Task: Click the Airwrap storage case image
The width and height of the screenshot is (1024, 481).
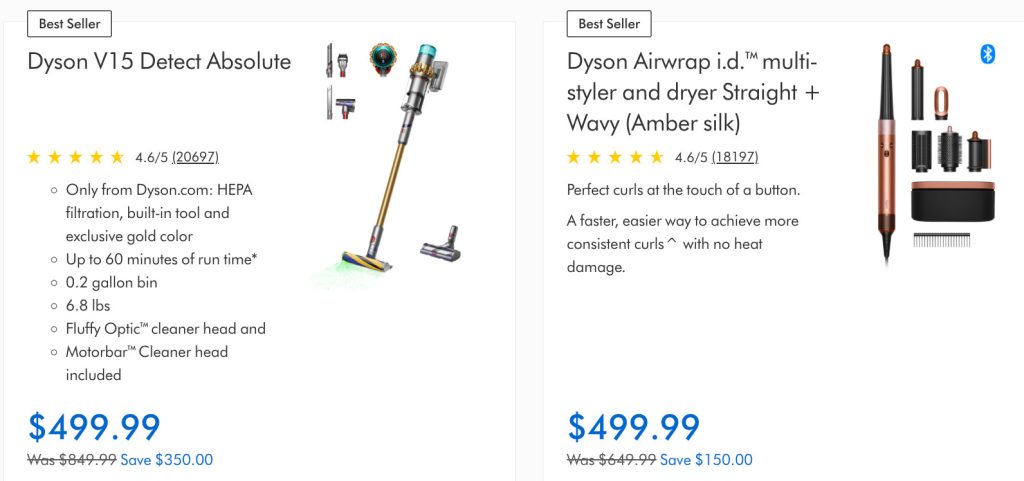Action: [950, 206]
